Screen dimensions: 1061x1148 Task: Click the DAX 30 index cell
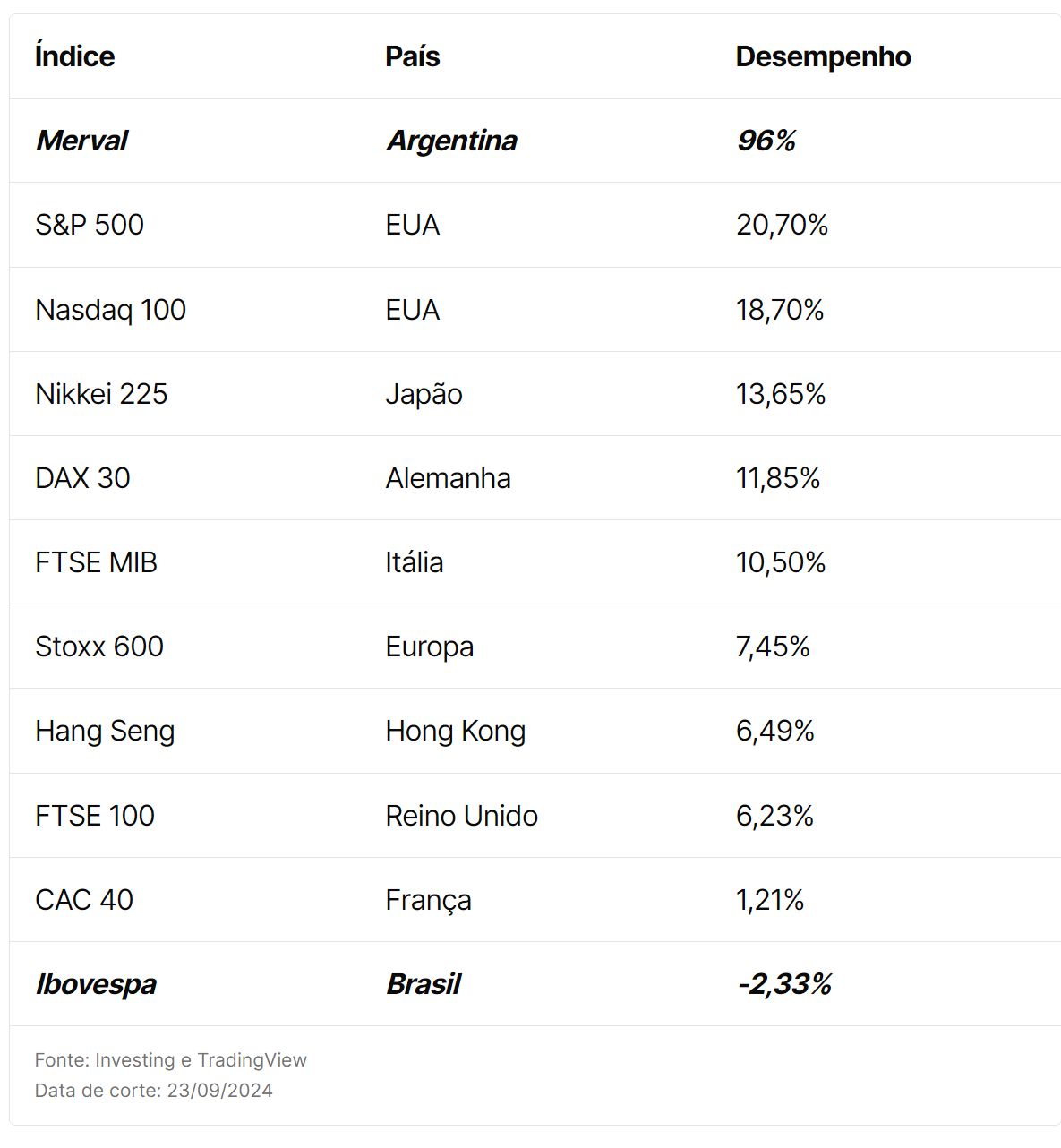pos(82,478)
